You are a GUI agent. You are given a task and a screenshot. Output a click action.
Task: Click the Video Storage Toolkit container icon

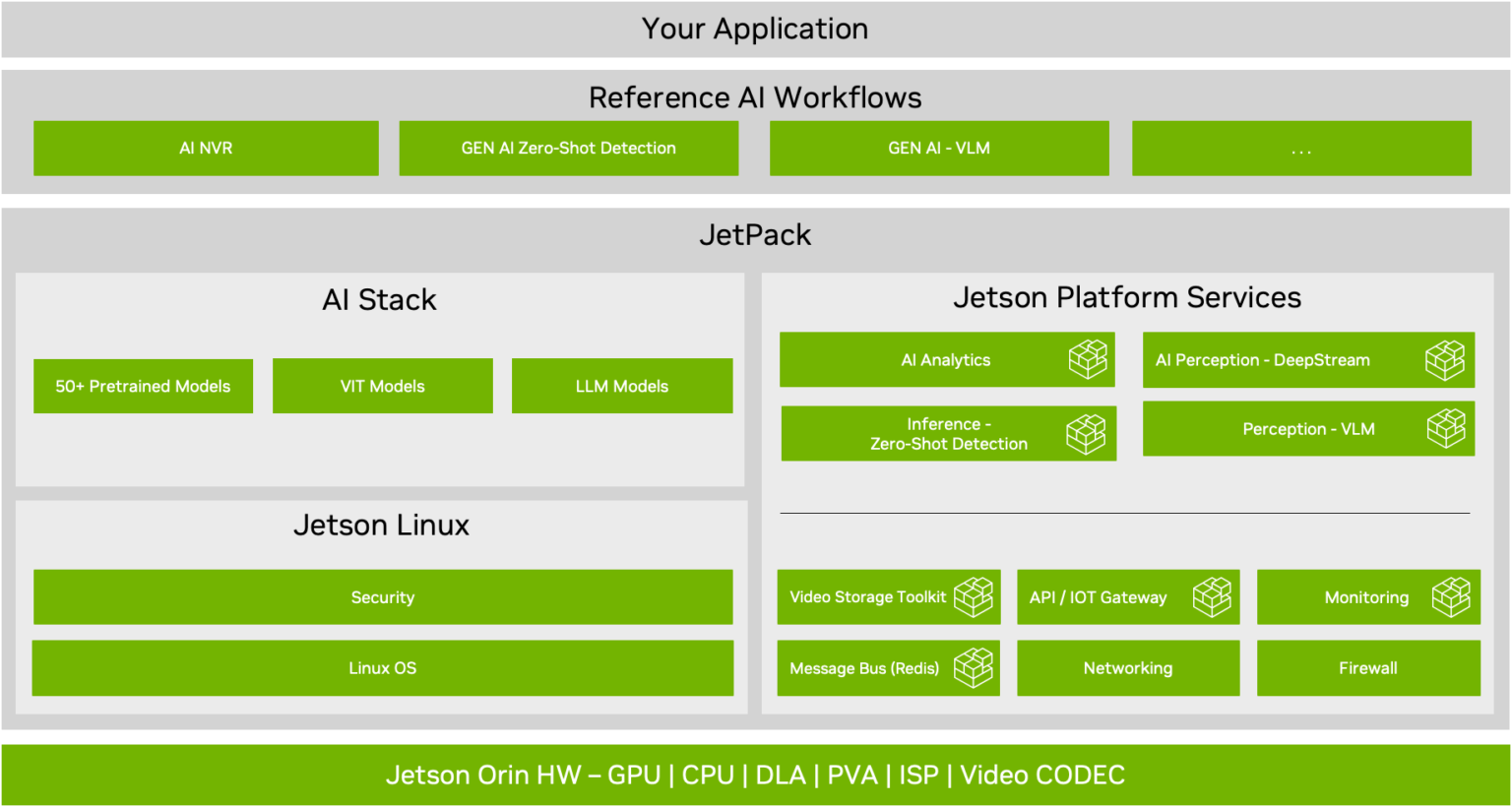(x=974, y=596)
